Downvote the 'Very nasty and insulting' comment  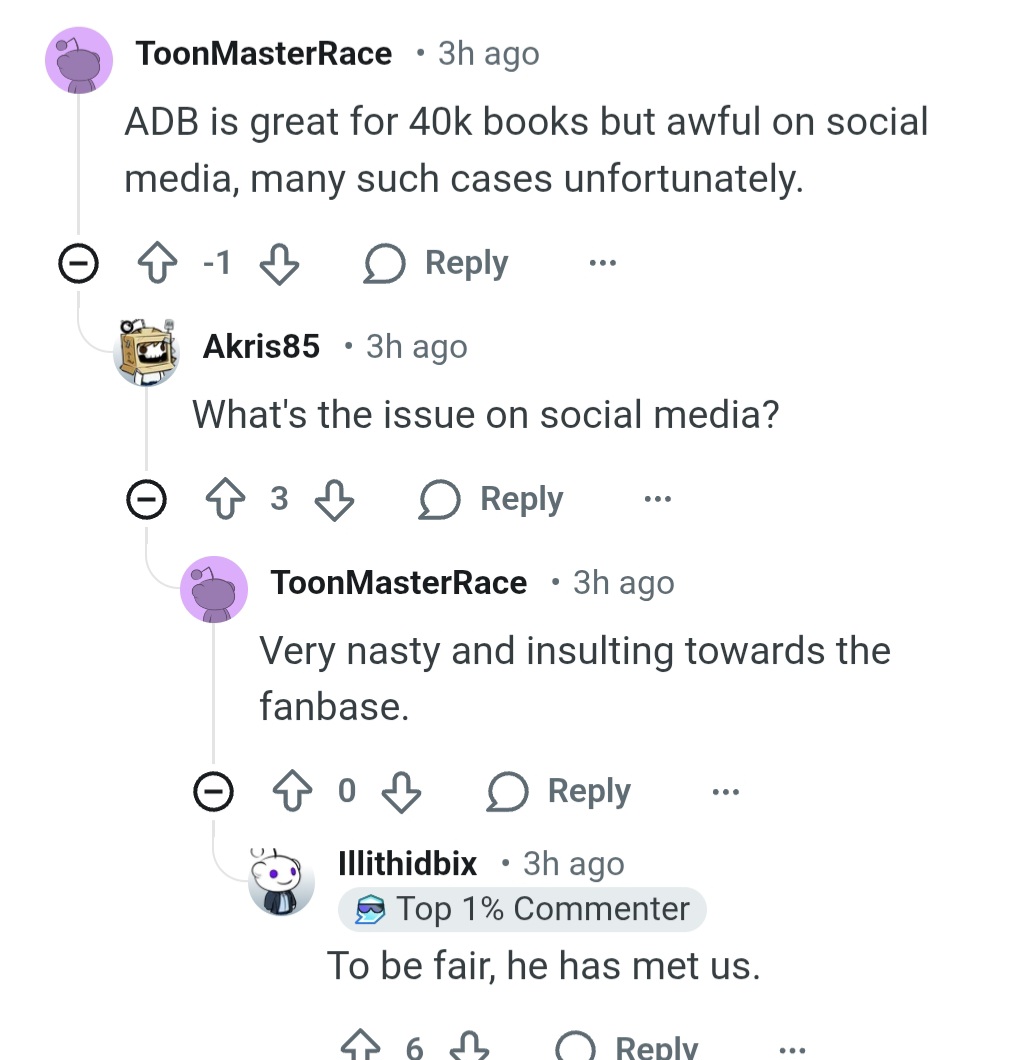(x=401, y=792)
